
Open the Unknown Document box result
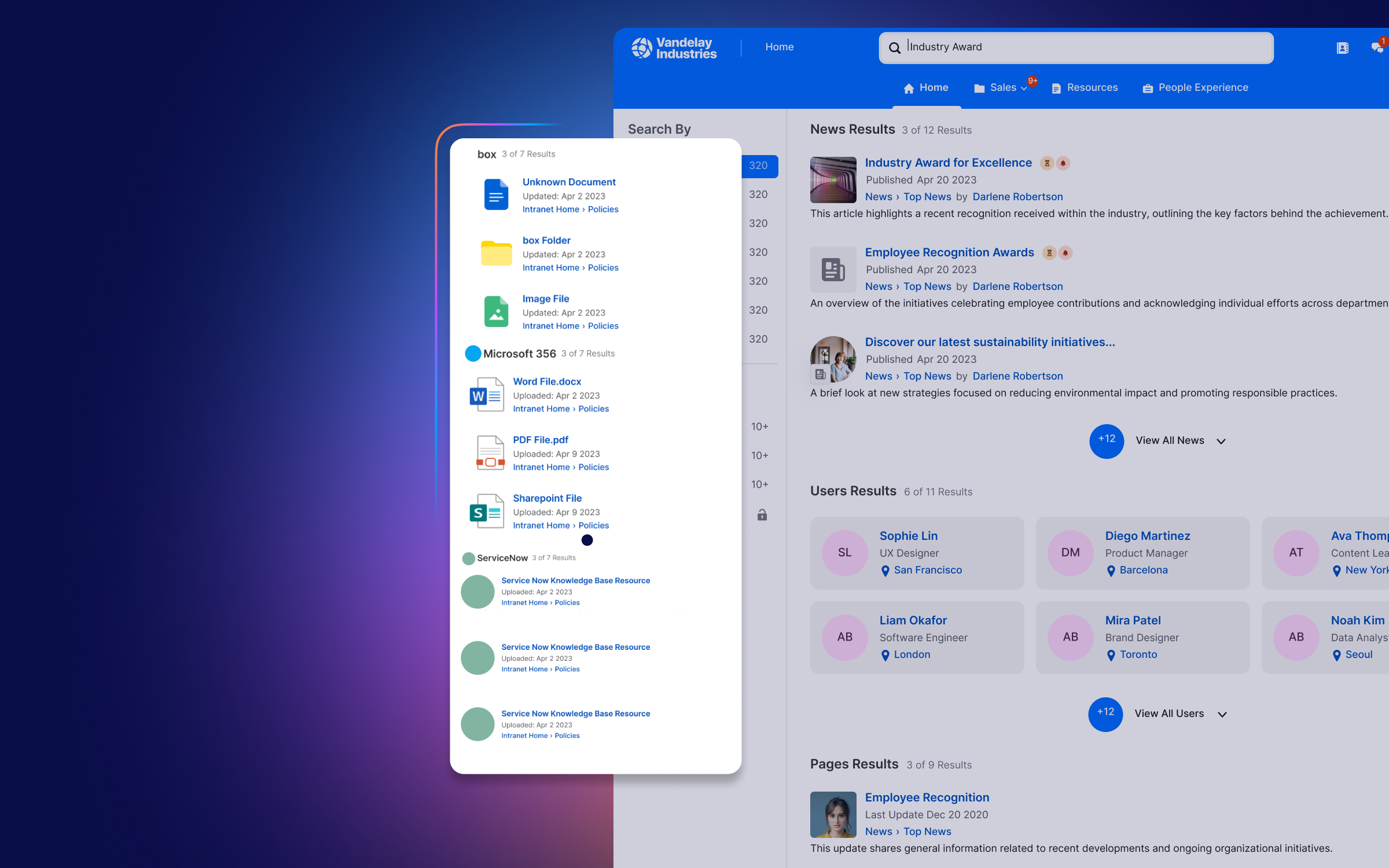tap(569, 182)
